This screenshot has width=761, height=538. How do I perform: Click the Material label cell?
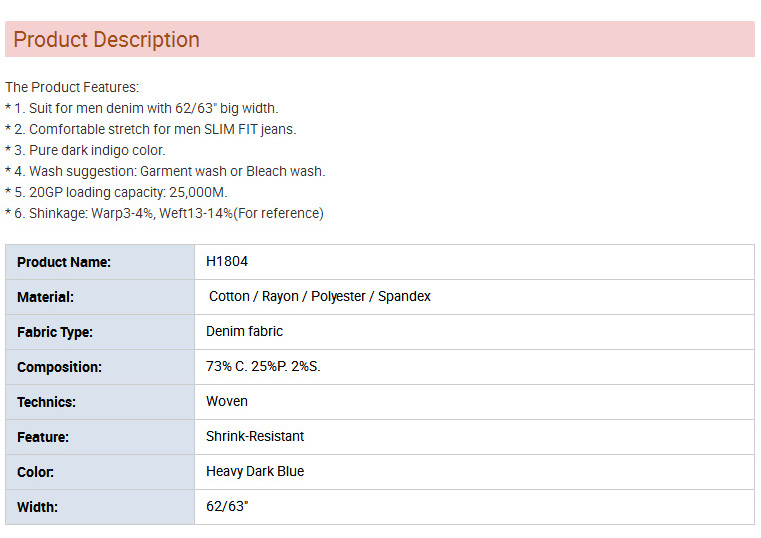pos(100,297)
